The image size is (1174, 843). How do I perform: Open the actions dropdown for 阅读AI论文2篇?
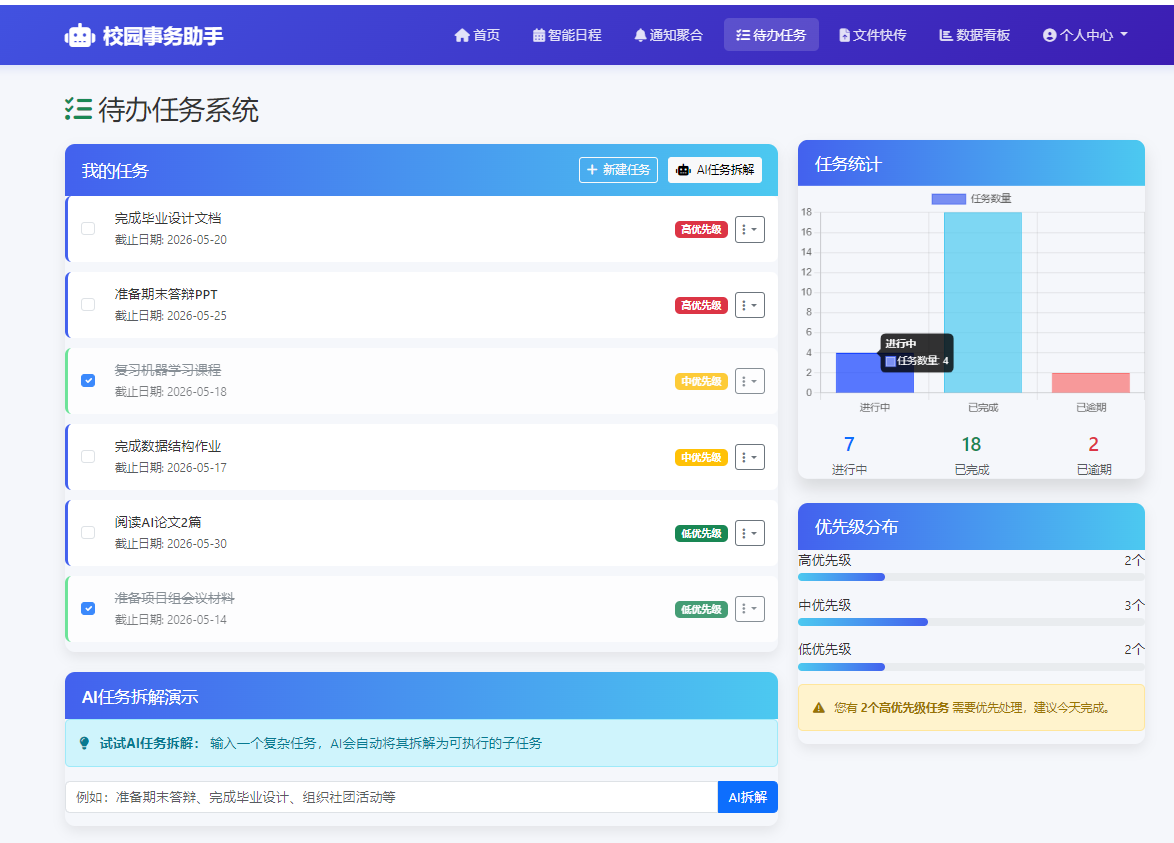point(750,533)
